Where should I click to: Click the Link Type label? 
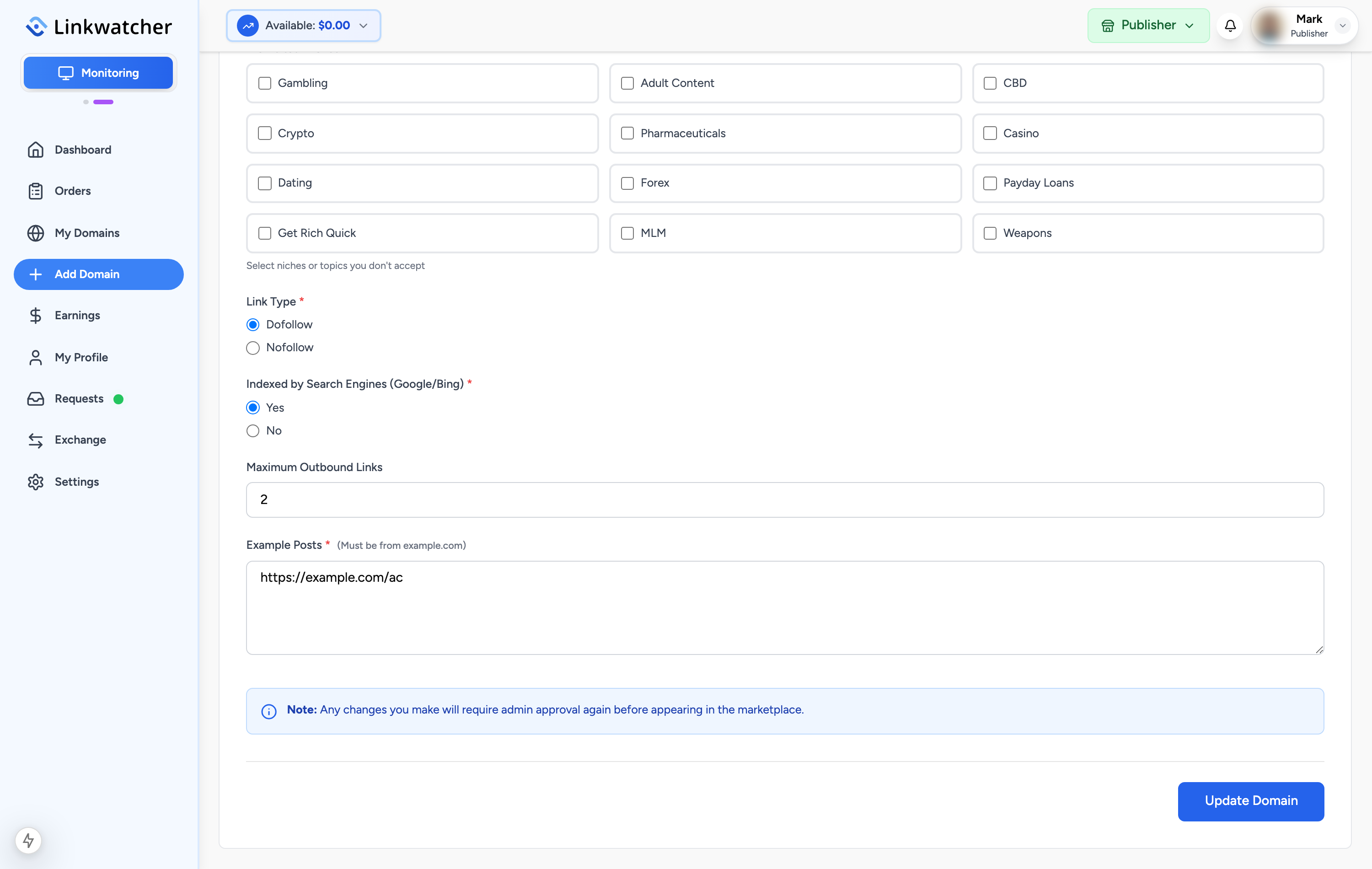click(x=271, y=301)
